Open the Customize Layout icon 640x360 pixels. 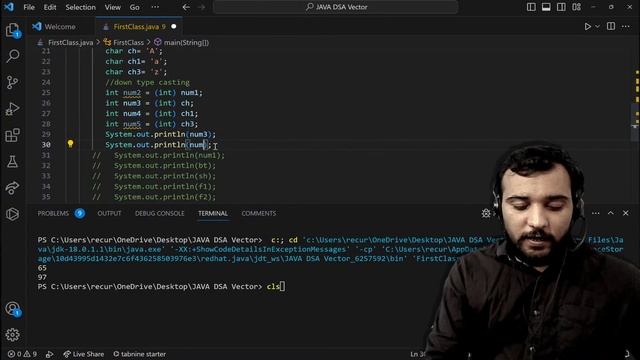(576, 7)
